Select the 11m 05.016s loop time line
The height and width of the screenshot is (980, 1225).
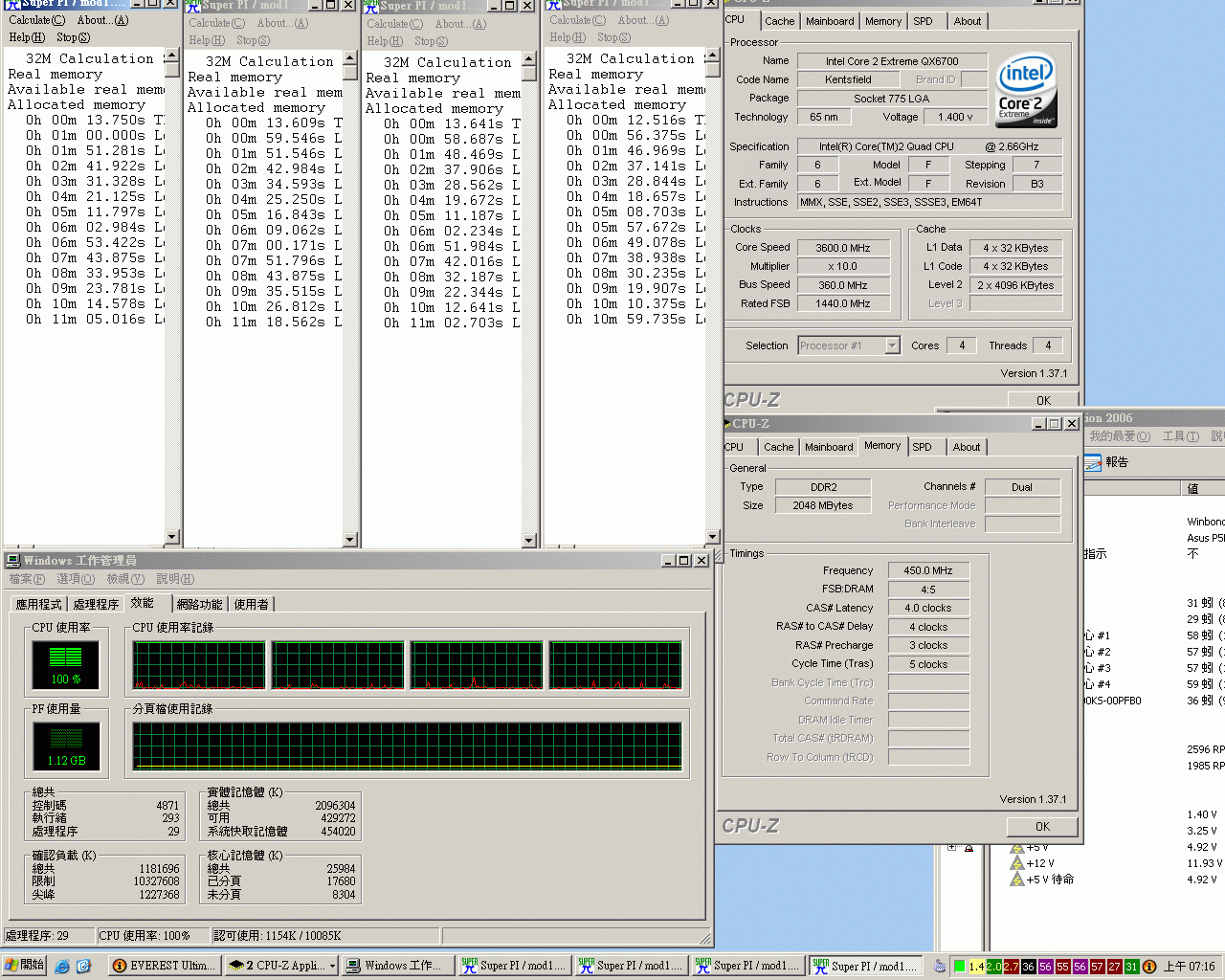coord(86,319)
